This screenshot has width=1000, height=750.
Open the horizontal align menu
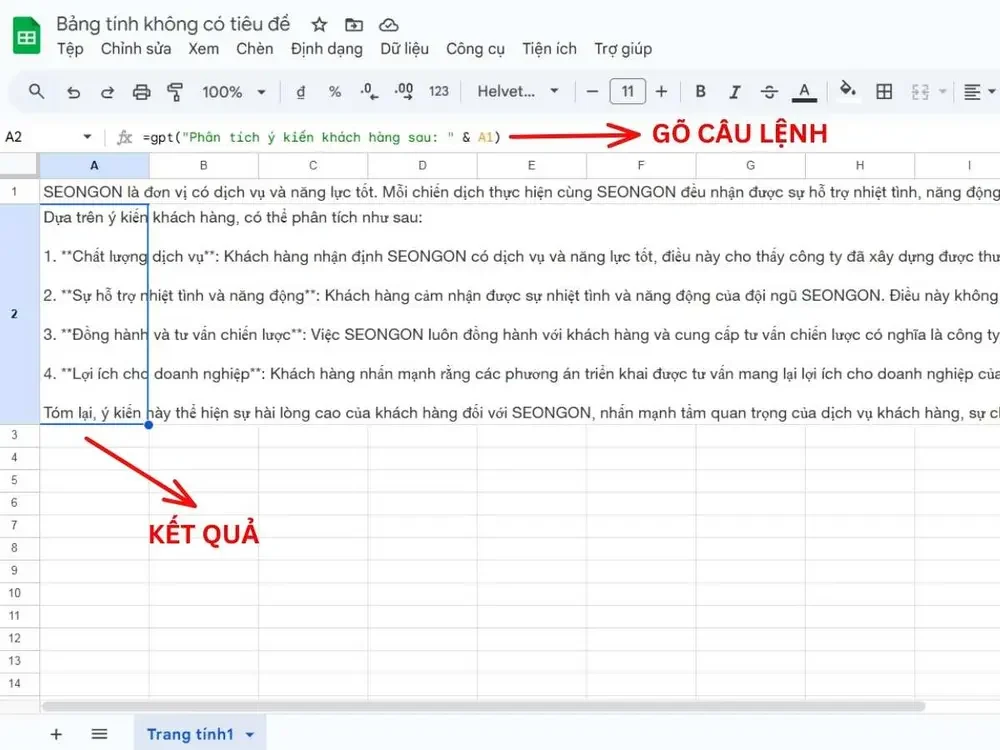click(x=979, y=92)
